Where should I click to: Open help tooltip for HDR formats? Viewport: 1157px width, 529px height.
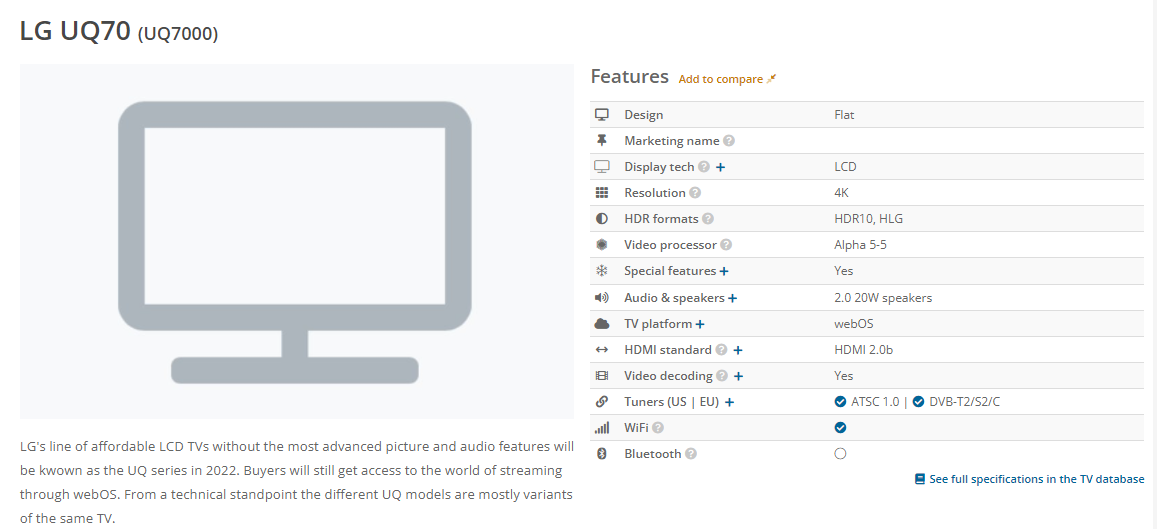click(708, 219)
